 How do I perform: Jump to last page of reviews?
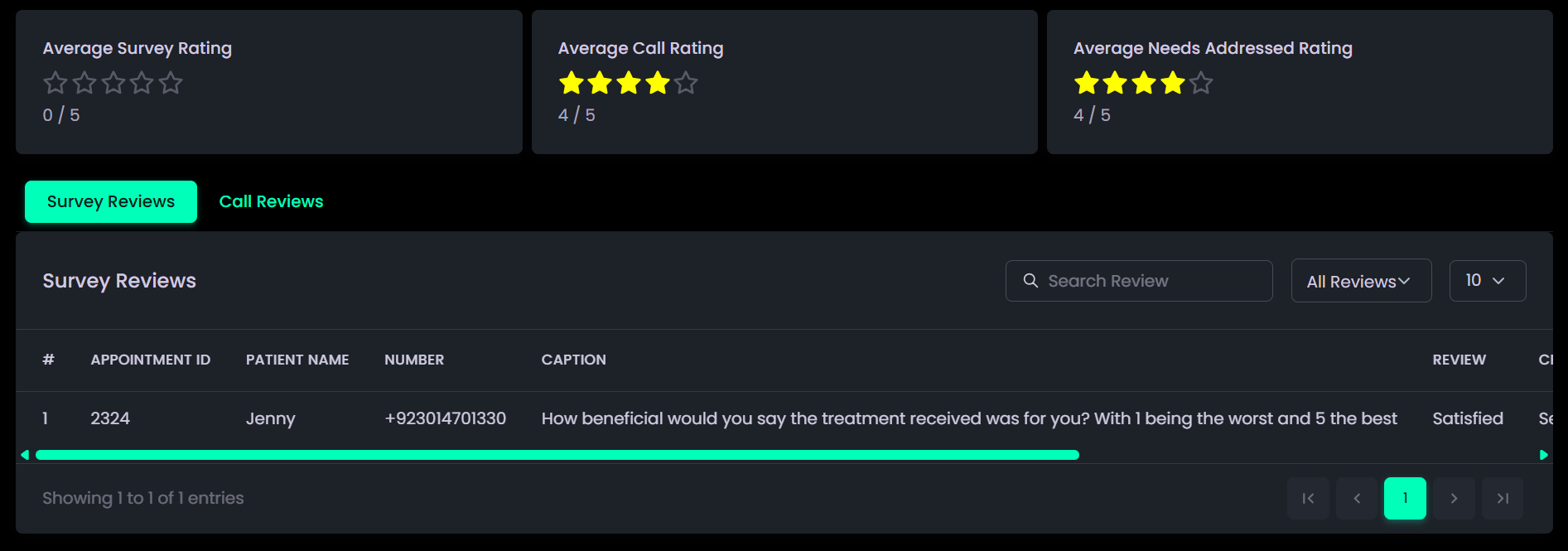(x=1503, y=498)
